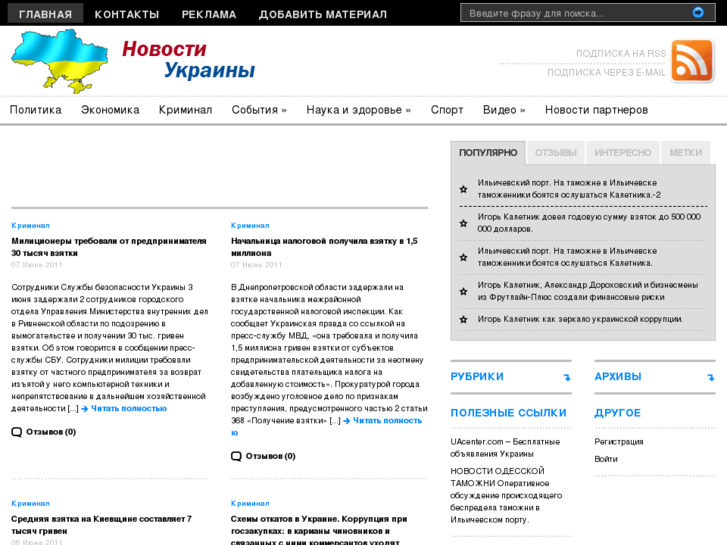Open the Видео dropdown menu

[504, 110]
